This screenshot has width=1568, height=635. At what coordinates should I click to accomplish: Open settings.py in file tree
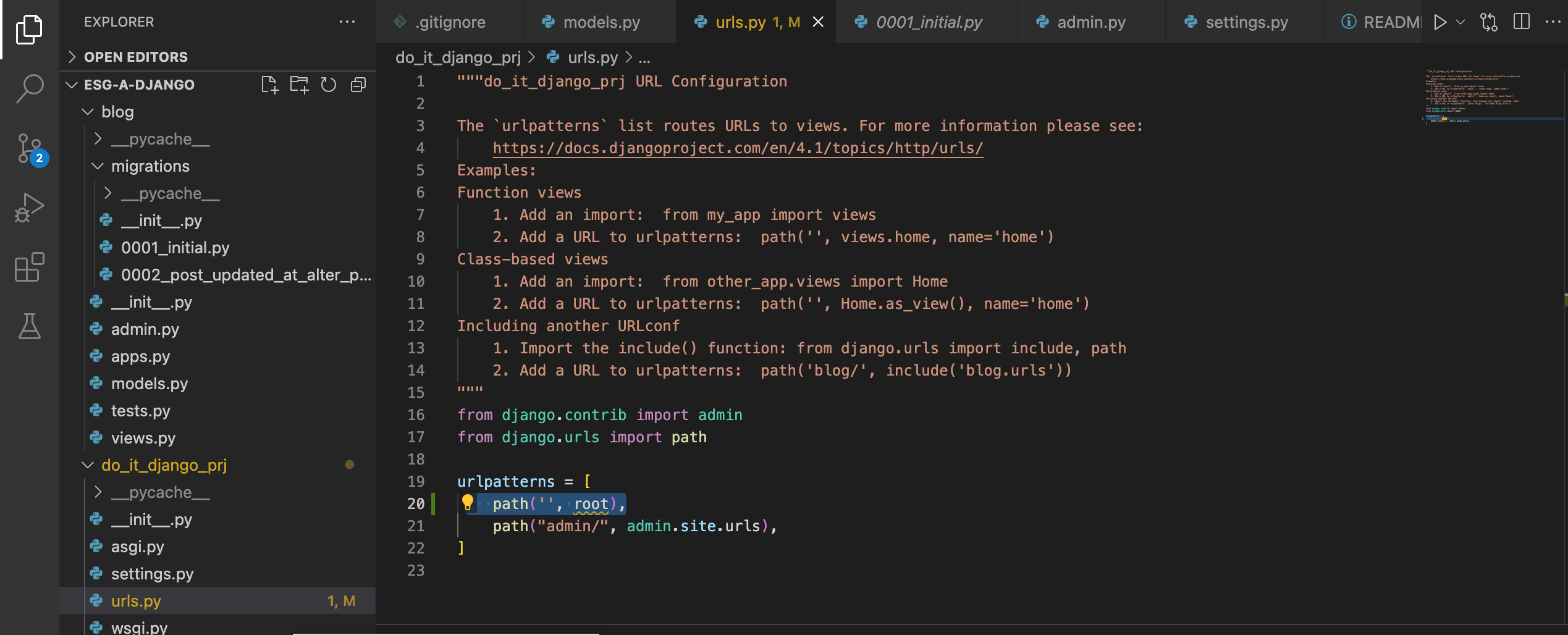pyautogui.click(x=217, y=574)
